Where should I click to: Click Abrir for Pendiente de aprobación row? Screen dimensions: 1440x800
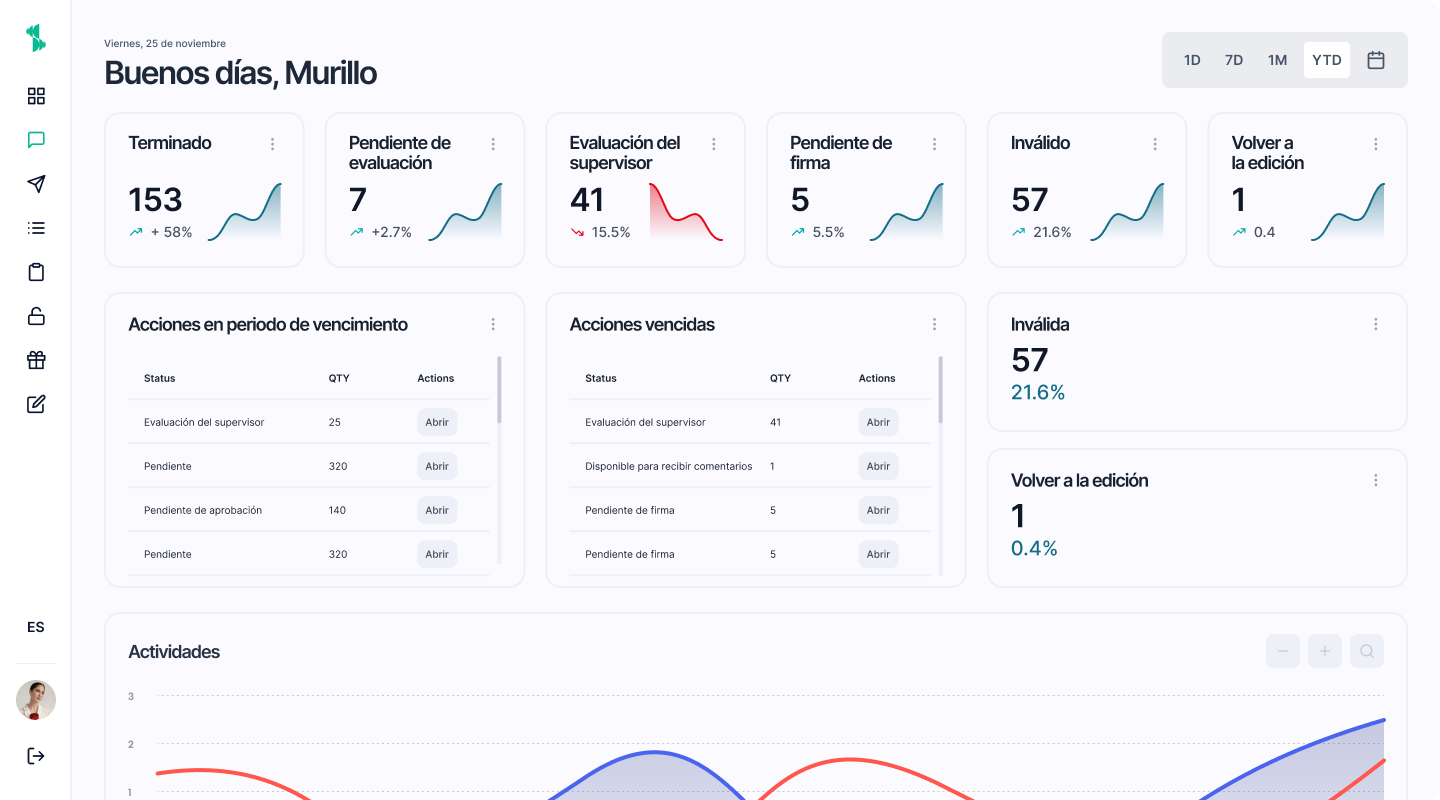pos(437,510)
